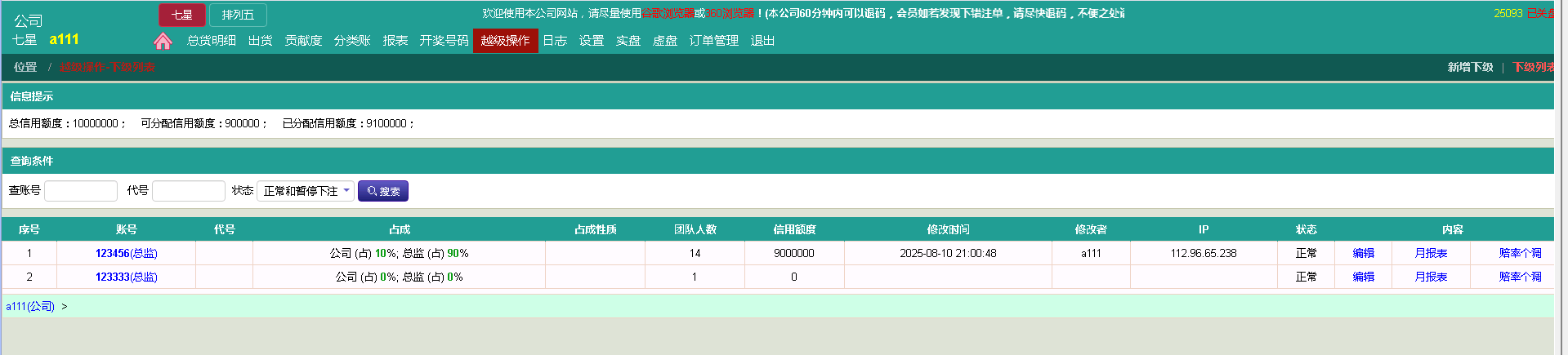Click the 占成 column header
The width and height of the screenshot is (1568, 355).
point(400,229)
